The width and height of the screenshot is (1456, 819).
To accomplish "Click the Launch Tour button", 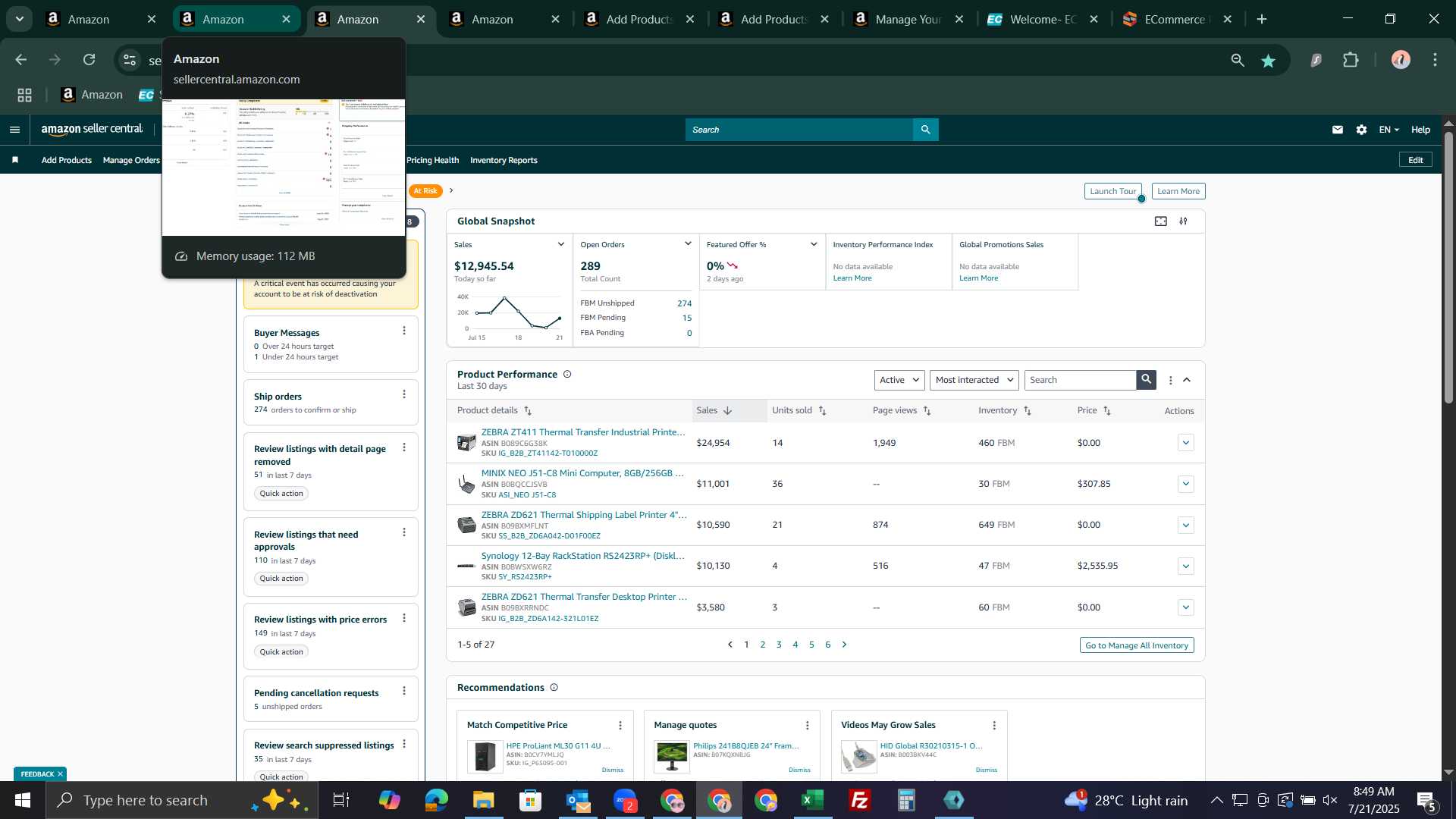I will [x=1112, y=191].
